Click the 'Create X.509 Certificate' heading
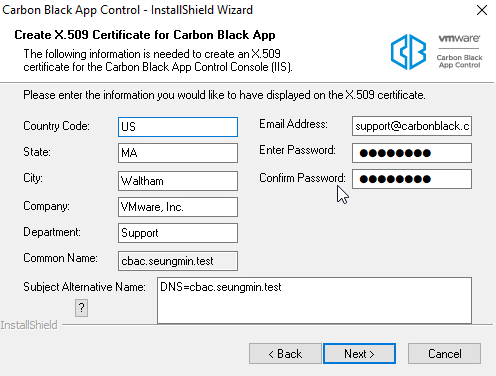The image size is (496, 376). (x=145, y=35)
